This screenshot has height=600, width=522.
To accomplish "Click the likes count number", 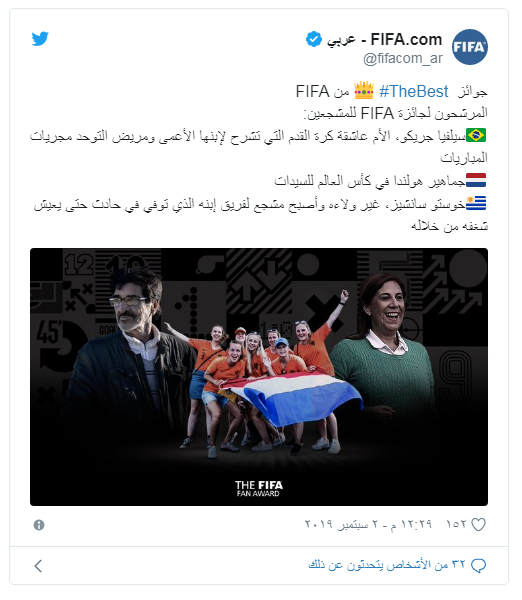I will pyautogui.click(x=456, y=524).
